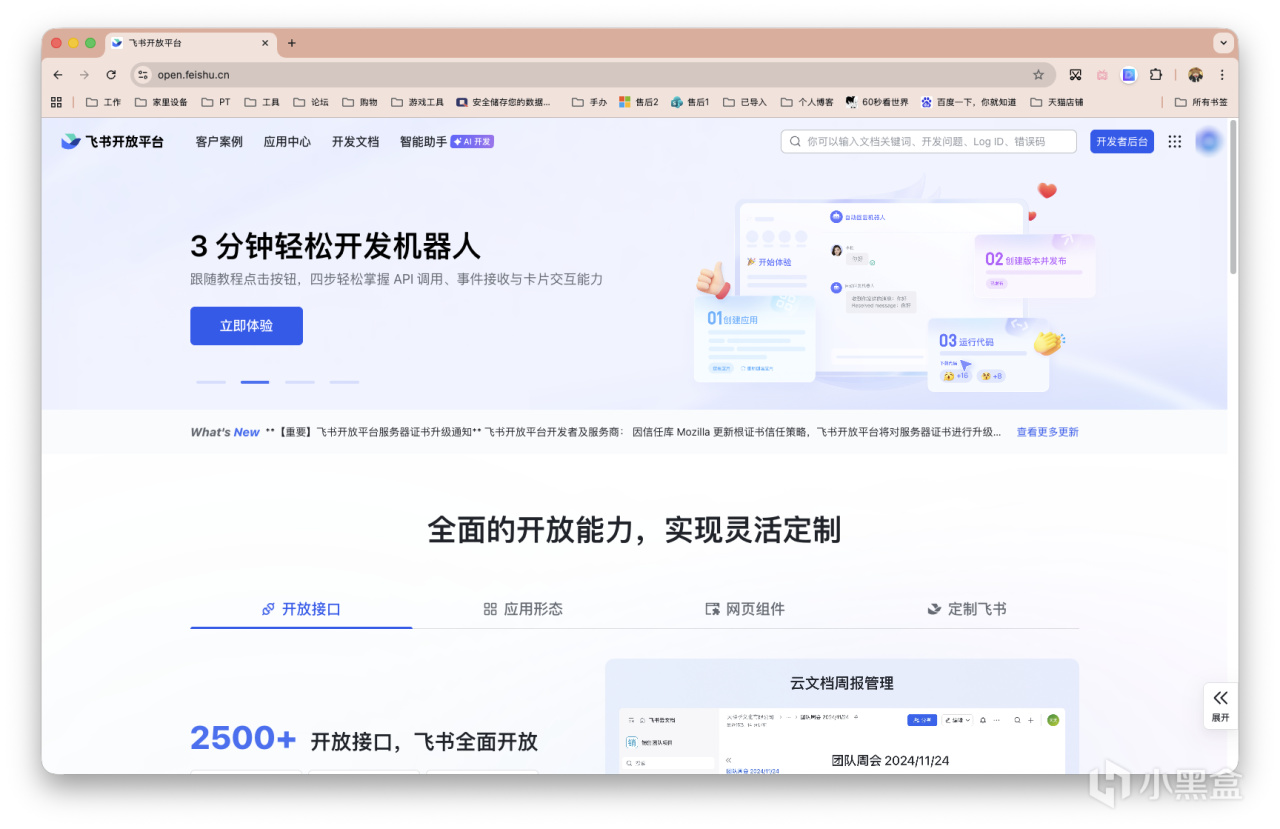The image size is (1280, 829).
Task: Click the black crossed-square extension icon
Action: 1075,75
